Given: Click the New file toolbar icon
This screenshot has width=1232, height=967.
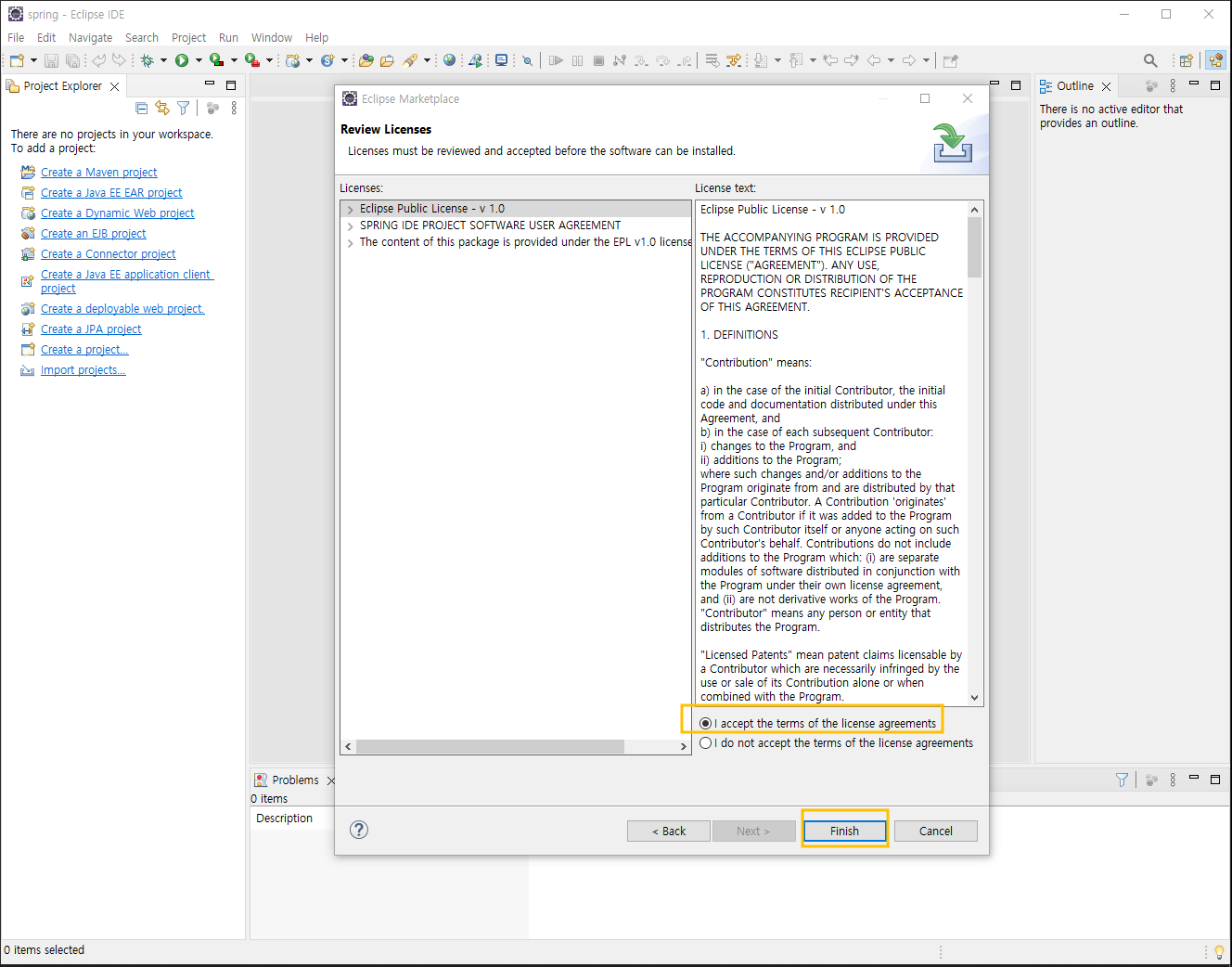Looking at the screenshot, I should click(17, 60).
